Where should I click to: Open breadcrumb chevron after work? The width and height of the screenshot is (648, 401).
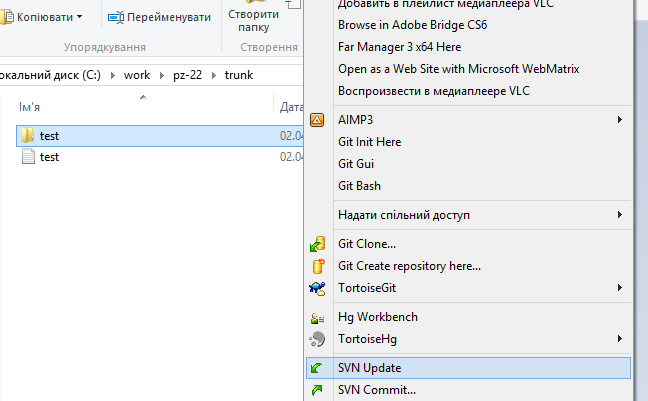tap(162, 75)
